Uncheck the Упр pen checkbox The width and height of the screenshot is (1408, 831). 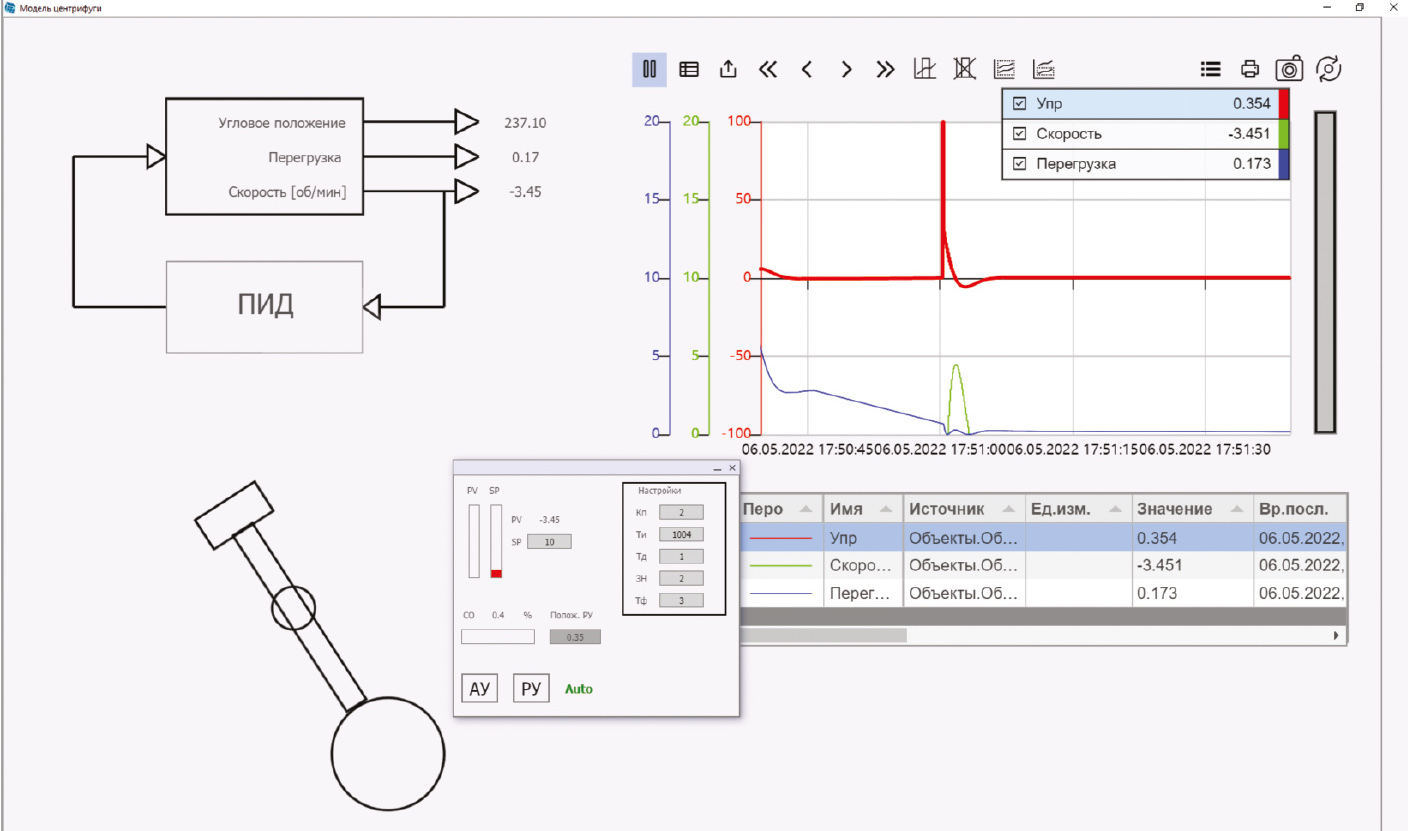[x=1019, y=103]
